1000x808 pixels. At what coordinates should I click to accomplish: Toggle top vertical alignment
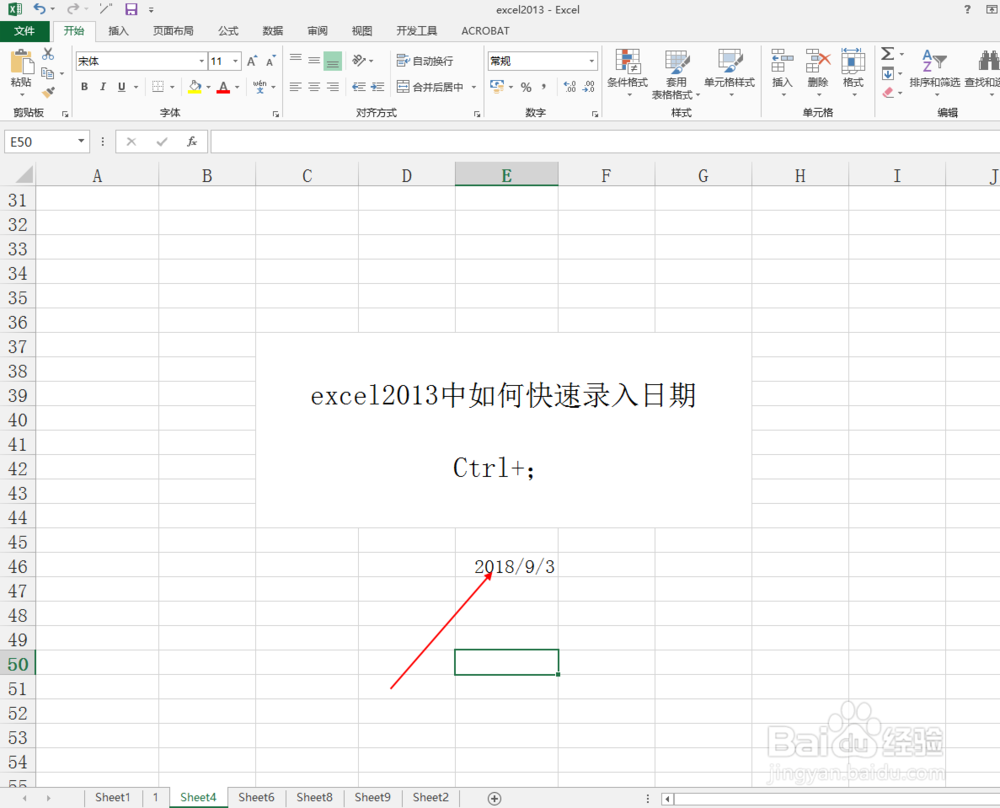point(295,60)
